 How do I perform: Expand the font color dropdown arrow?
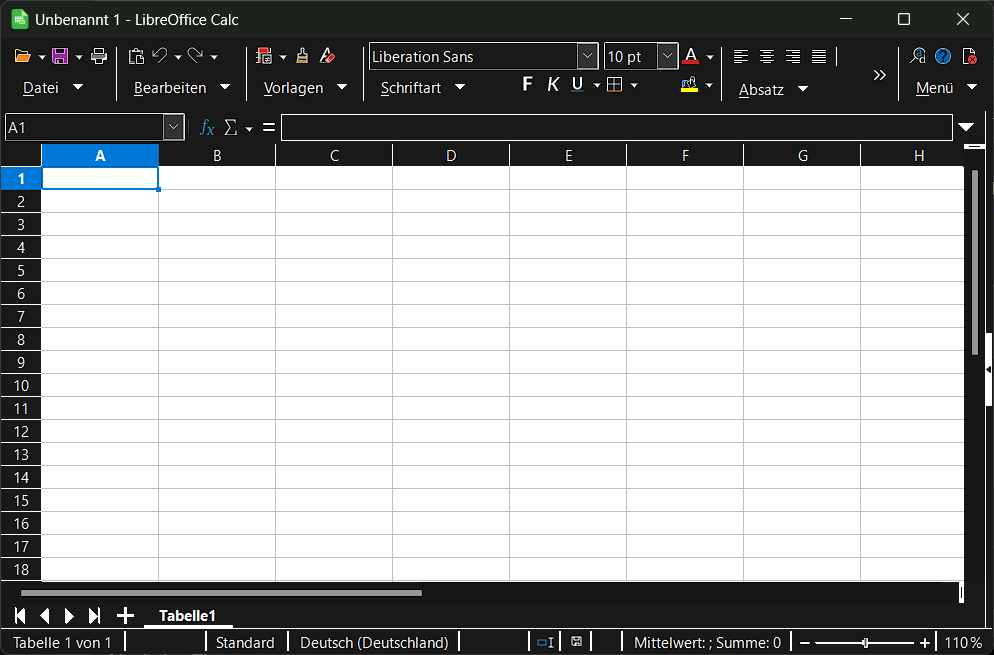click(710, 57)
